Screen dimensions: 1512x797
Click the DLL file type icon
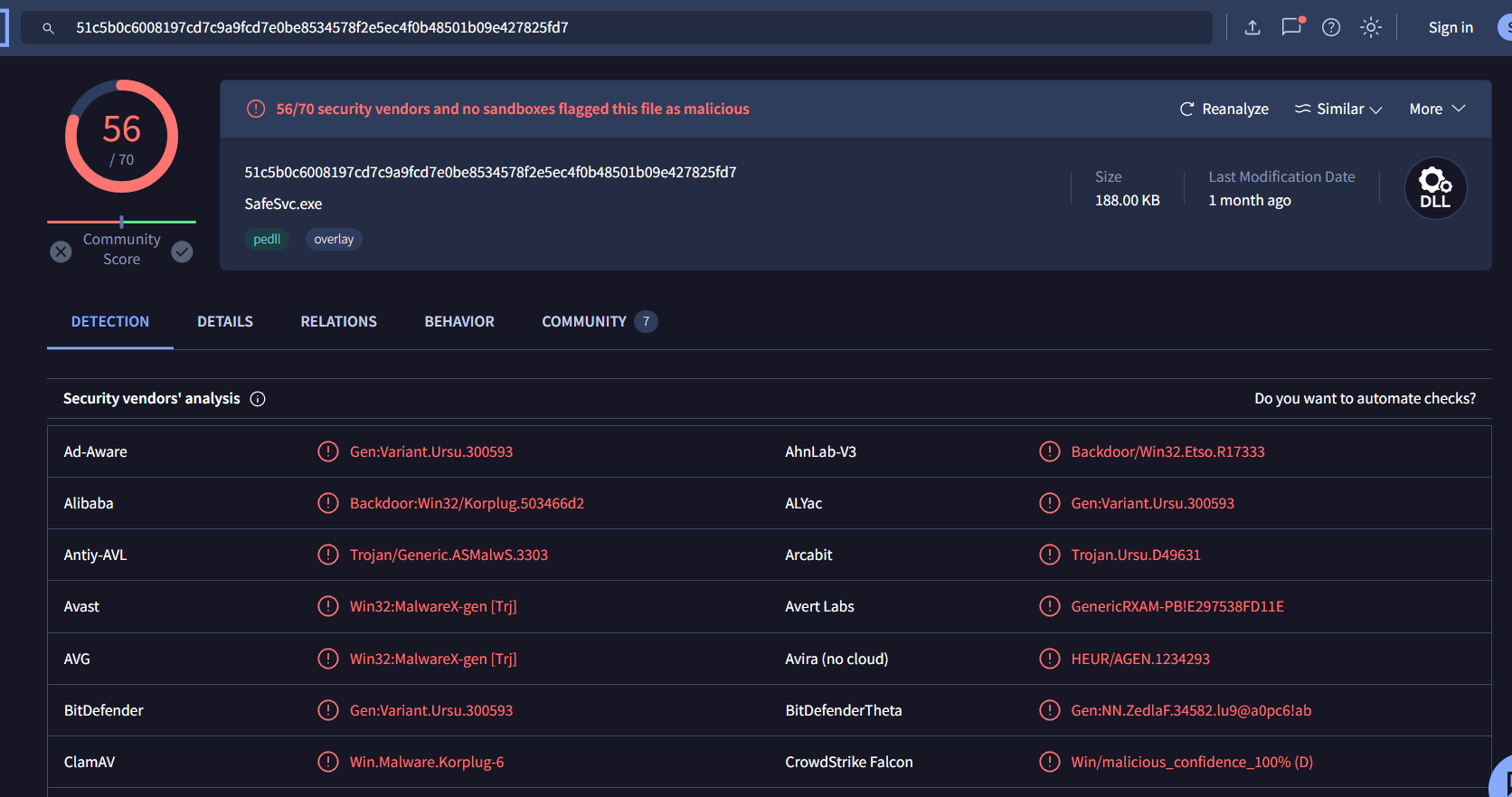1435,188
